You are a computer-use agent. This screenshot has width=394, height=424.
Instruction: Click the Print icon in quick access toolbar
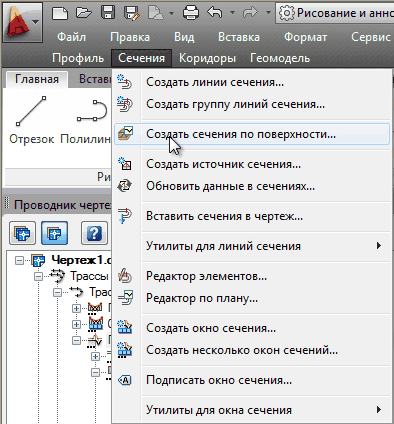pos(191,13)
